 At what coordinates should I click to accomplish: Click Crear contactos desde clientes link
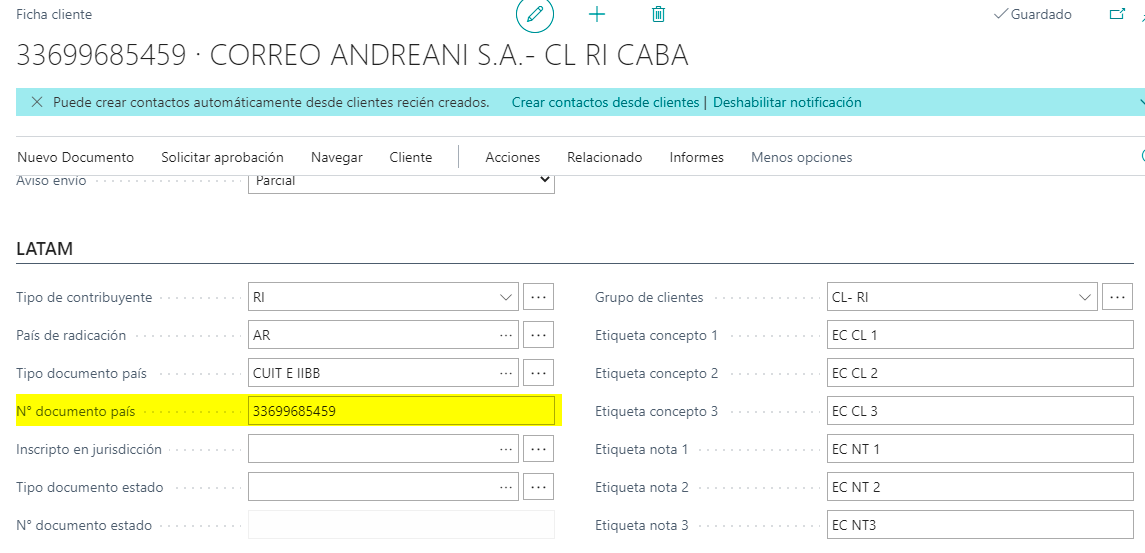(x=605, y=102)
